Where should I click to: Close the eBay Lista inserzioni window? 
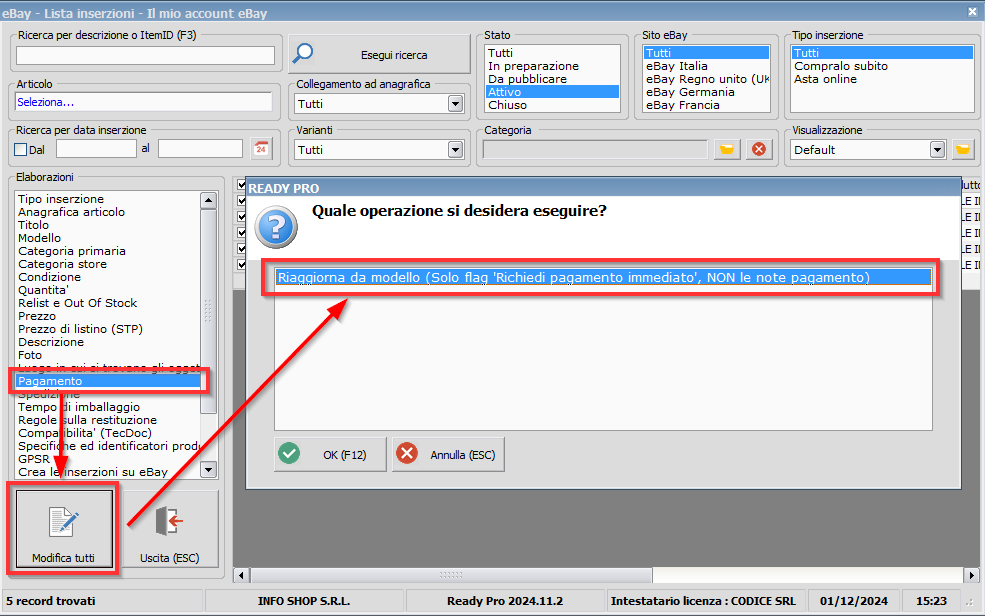click(x=972, y=11)
